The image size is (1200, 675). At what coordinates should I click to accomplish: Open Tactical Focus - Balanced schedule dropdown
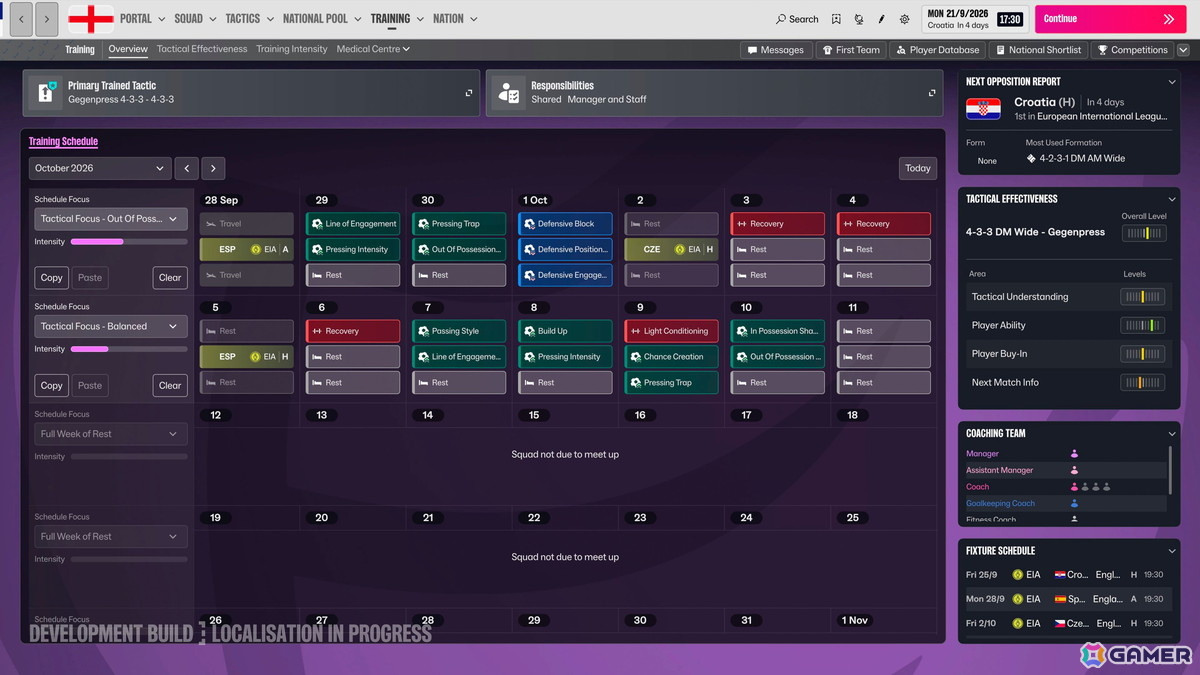coord(110,326)
